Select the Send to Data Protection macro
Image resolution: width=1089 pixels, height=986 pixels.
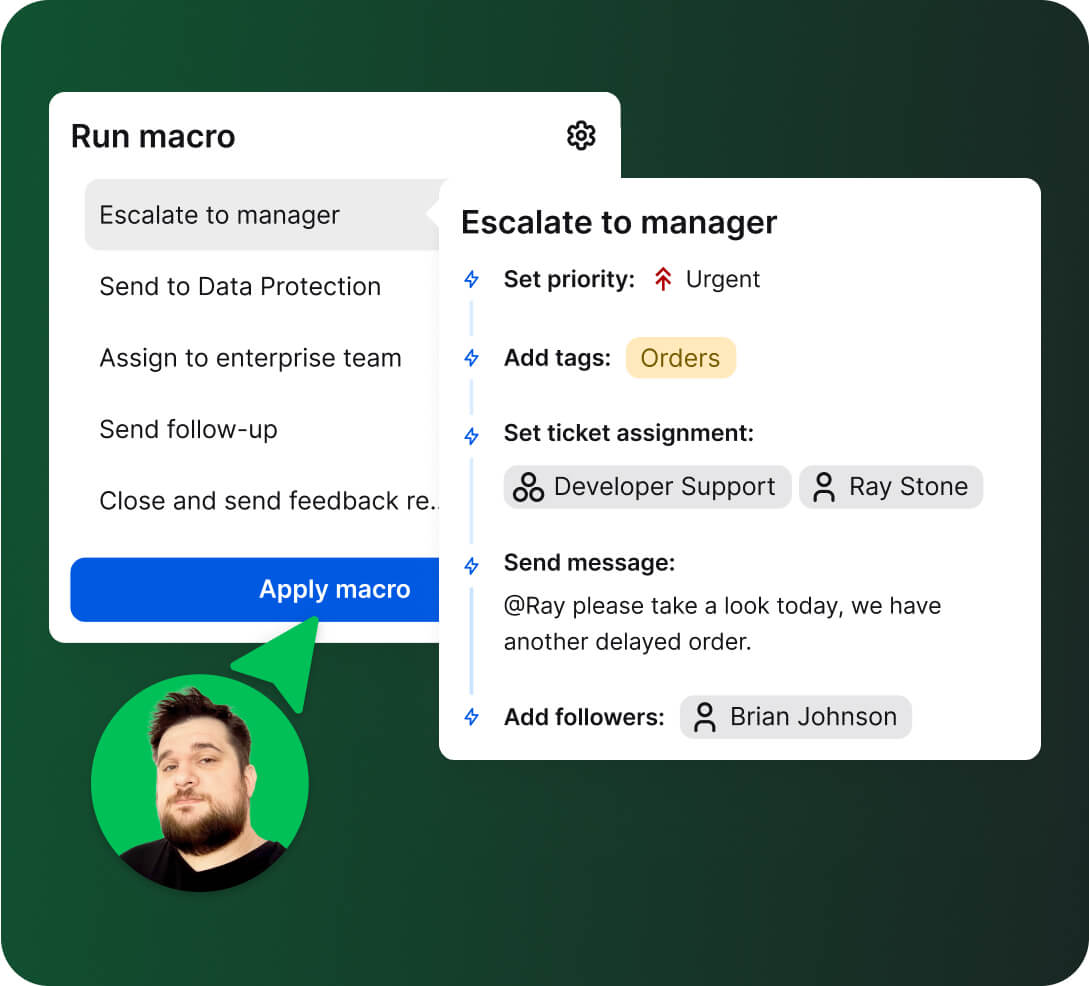point(240,287)
